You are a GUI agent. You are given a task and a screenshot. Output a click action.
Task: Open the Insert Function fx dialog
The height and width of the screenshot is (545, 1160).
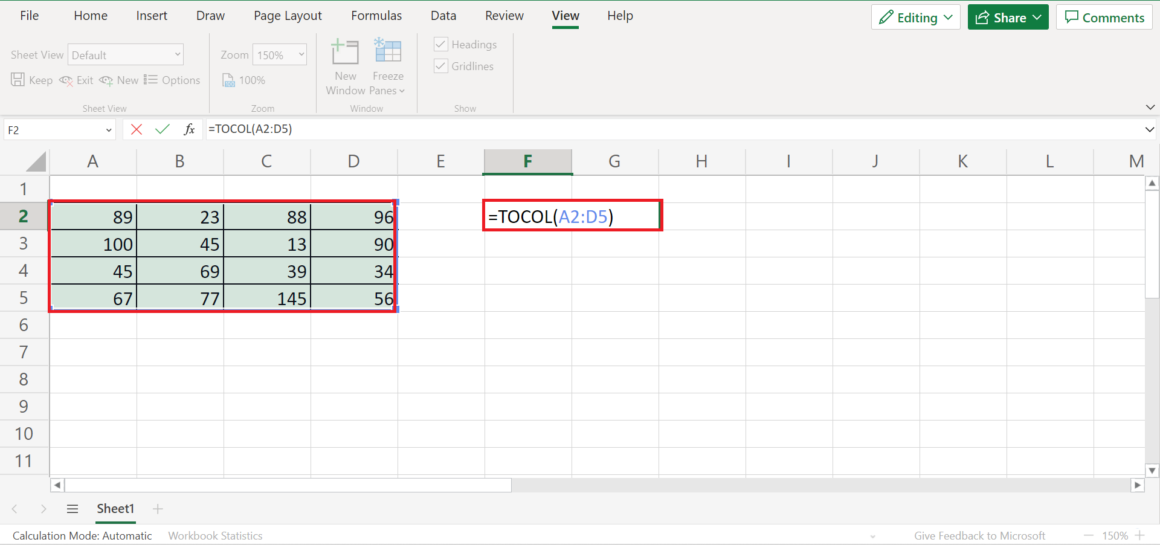[x=189, y=129]
